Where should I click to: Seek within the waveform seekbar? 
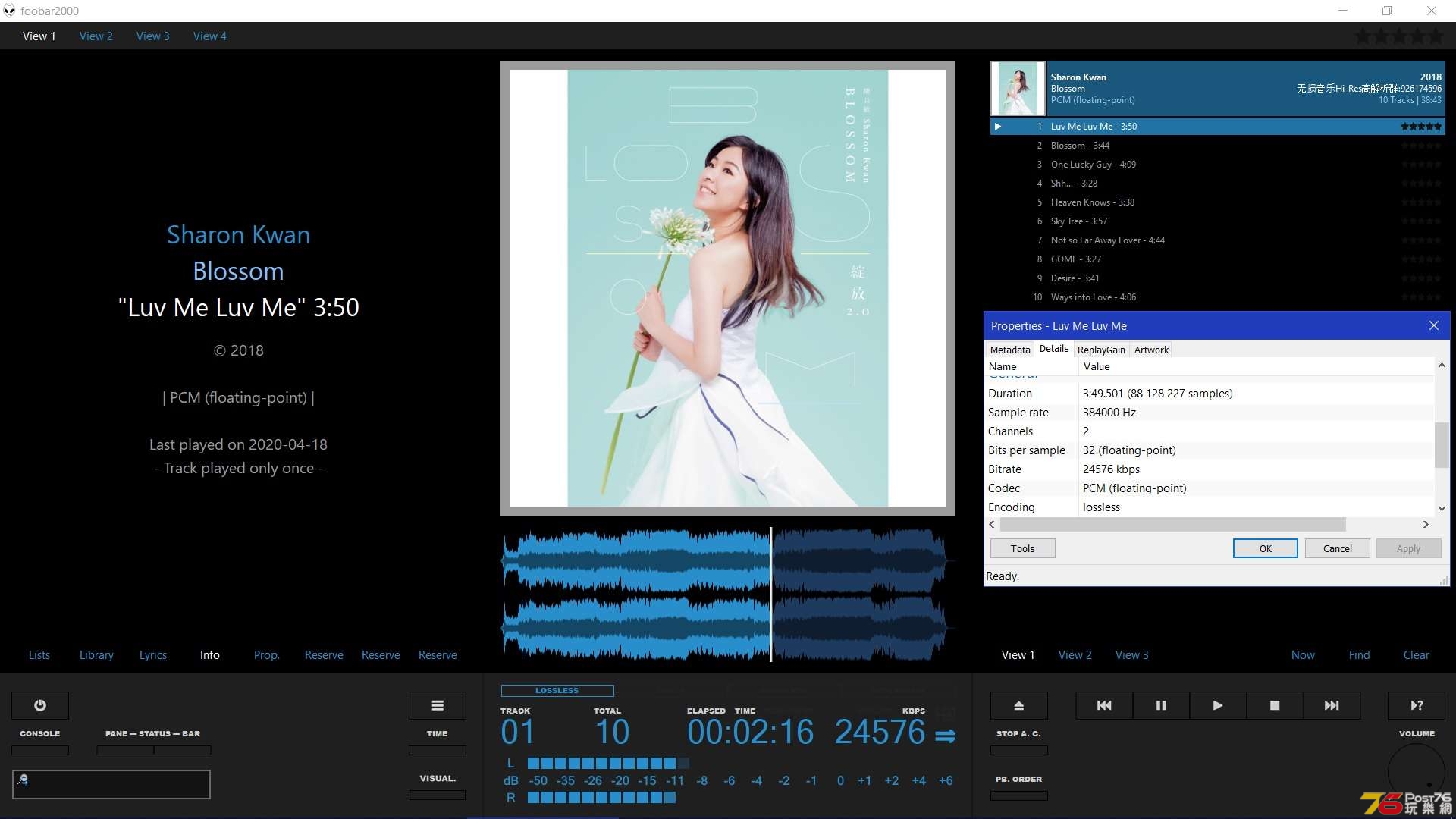(x=726, y=595)
